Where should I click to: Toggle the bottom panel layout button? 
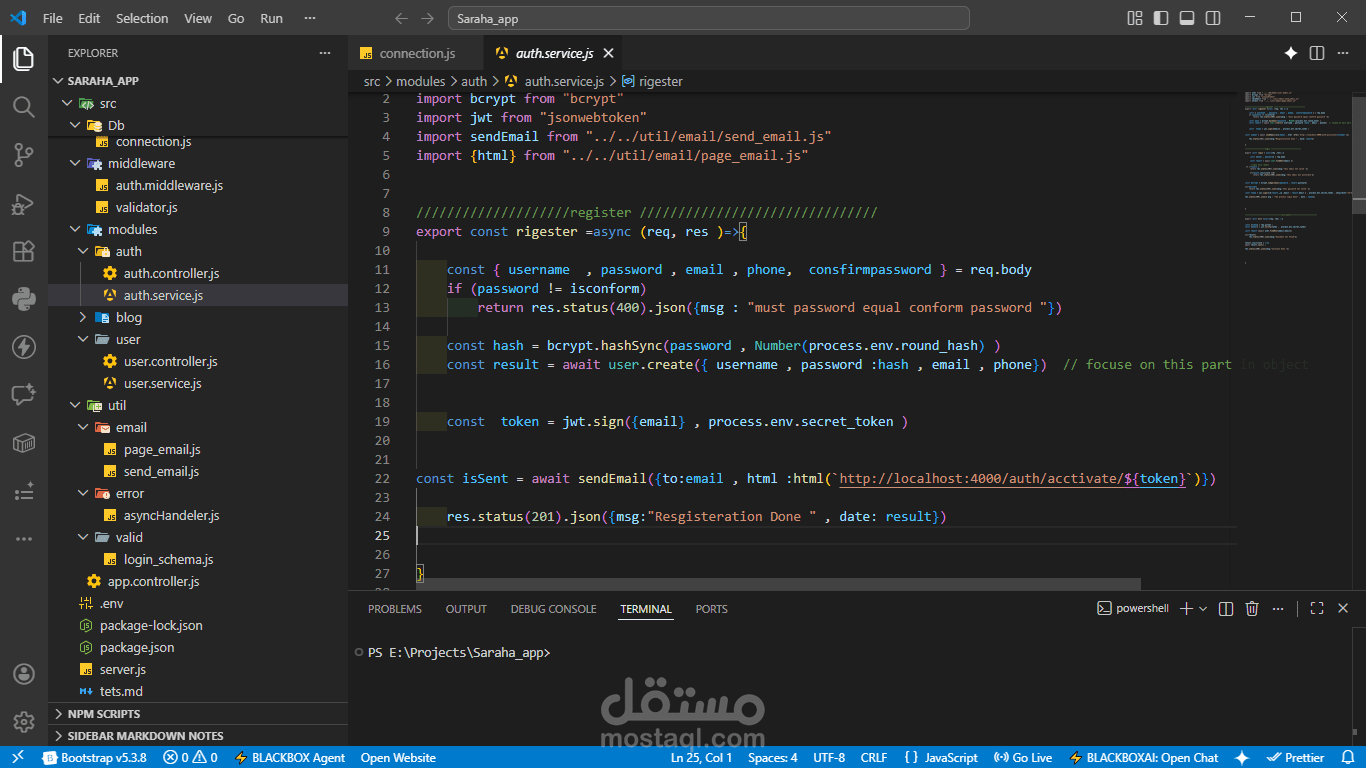[1187, 18]
